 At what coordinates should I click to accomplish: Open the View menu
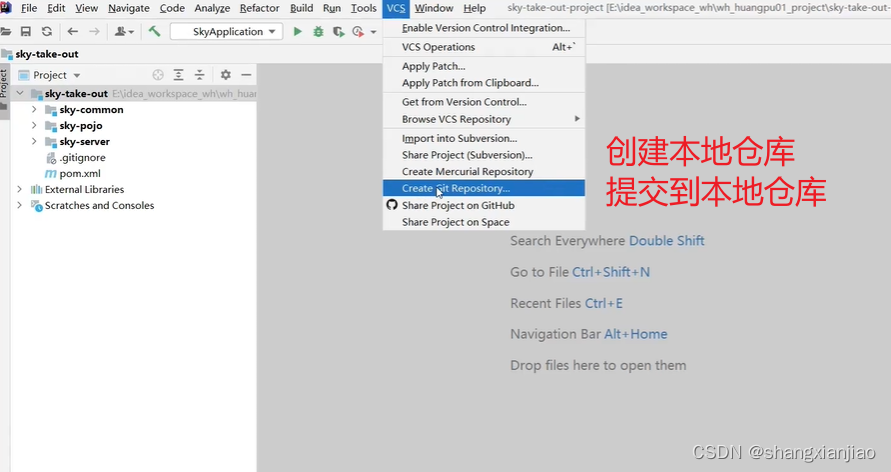click(86, 8)
